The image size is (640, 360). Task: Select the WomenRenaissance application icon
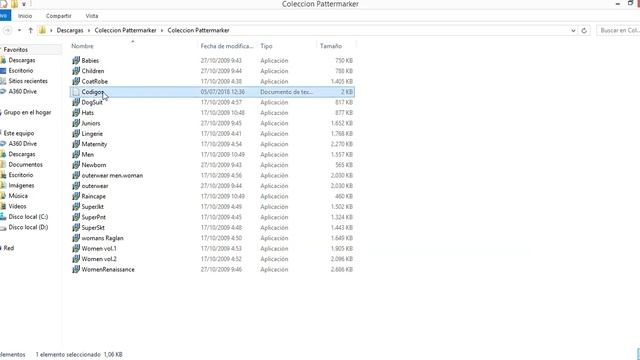[76, 269]
